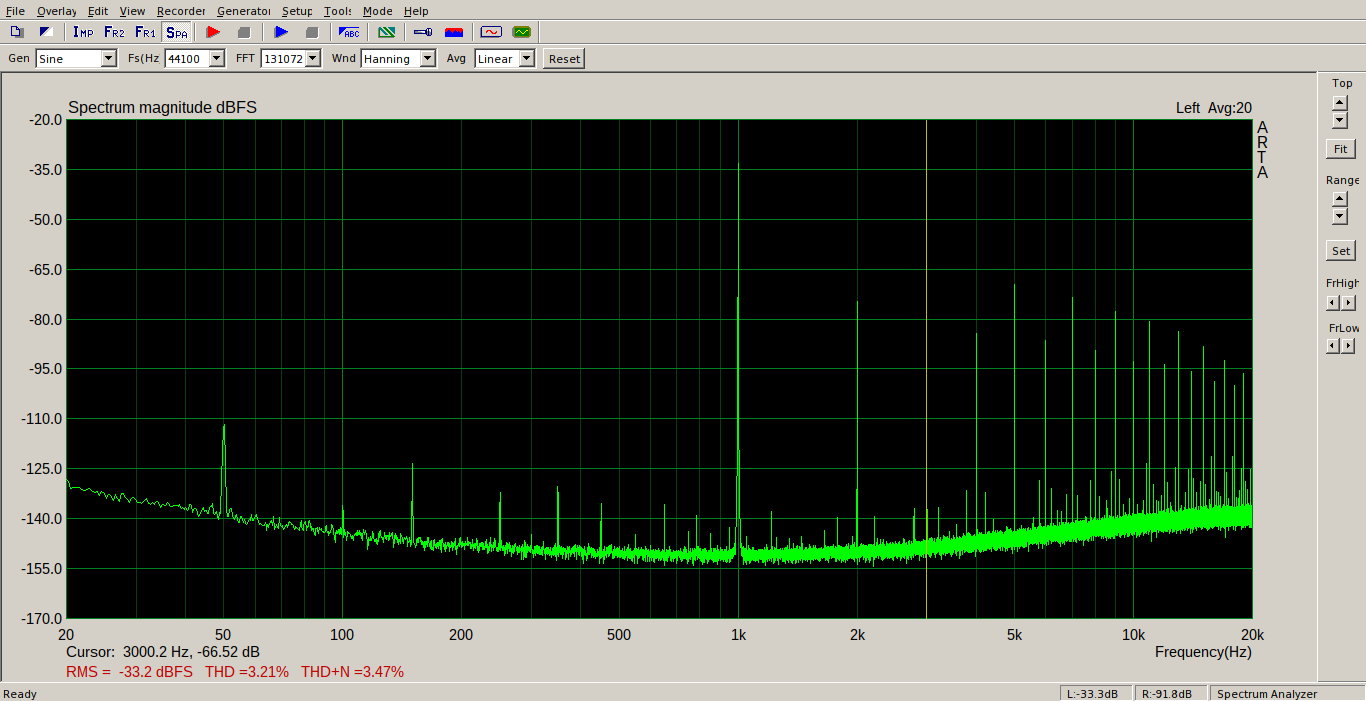Click FrHigh left arrow button
This screenshot has width=1366, height=701.
(1333, 303)
